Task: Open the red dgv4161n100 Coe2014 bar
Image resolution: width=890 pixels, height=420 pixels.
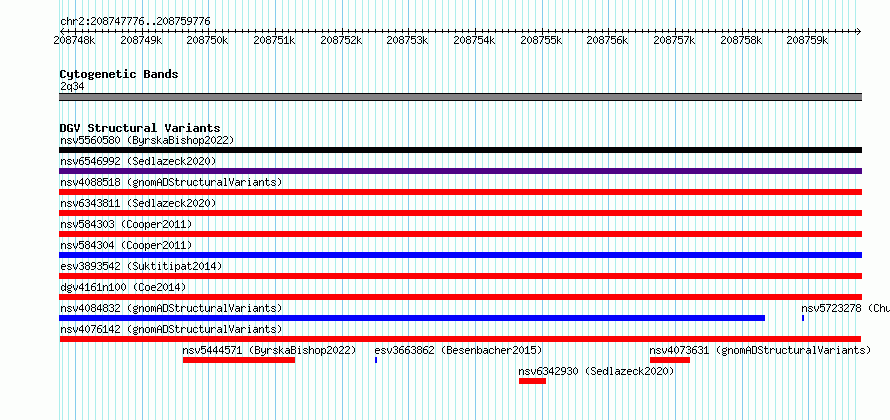Action: coord(460,297)
